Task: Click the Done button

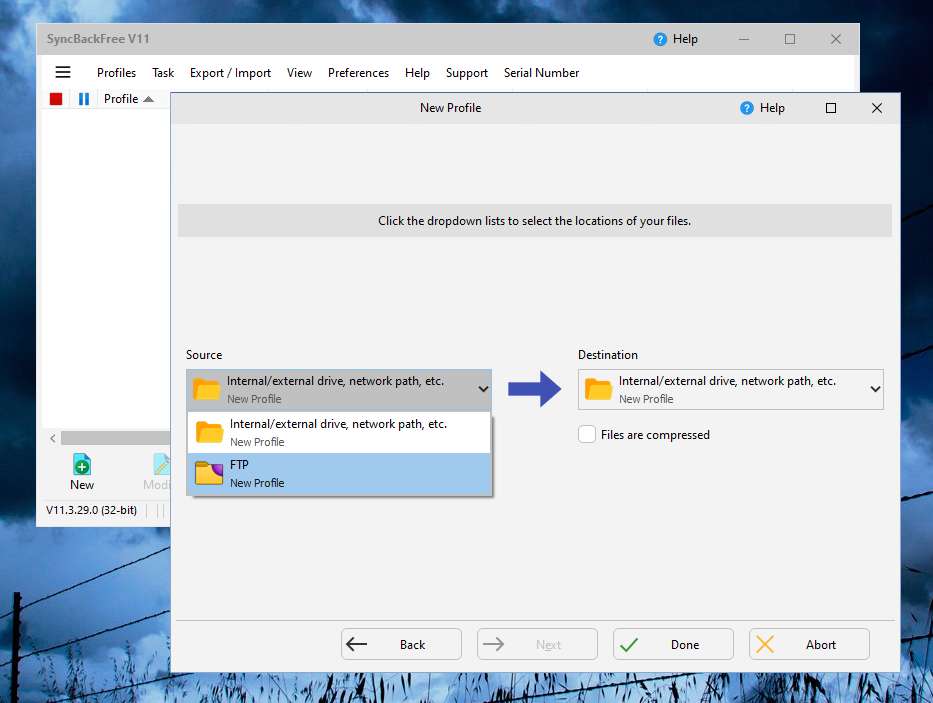Action: tap(673, 644)
